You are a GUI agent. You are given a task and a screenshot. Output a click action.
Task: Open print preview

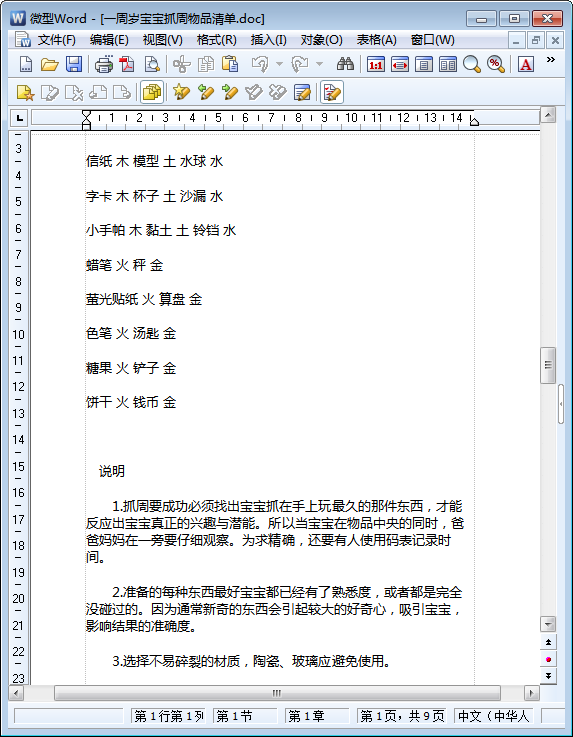[x=152, y=64]
